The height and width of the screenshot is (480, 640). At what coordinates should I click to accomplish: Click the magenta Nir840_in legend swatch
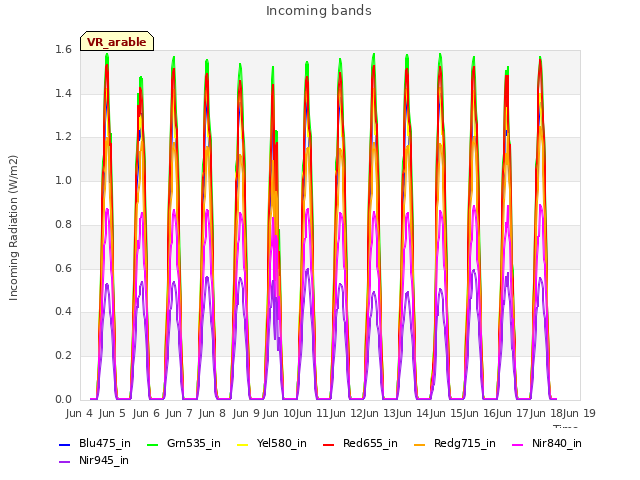point(518,444)
